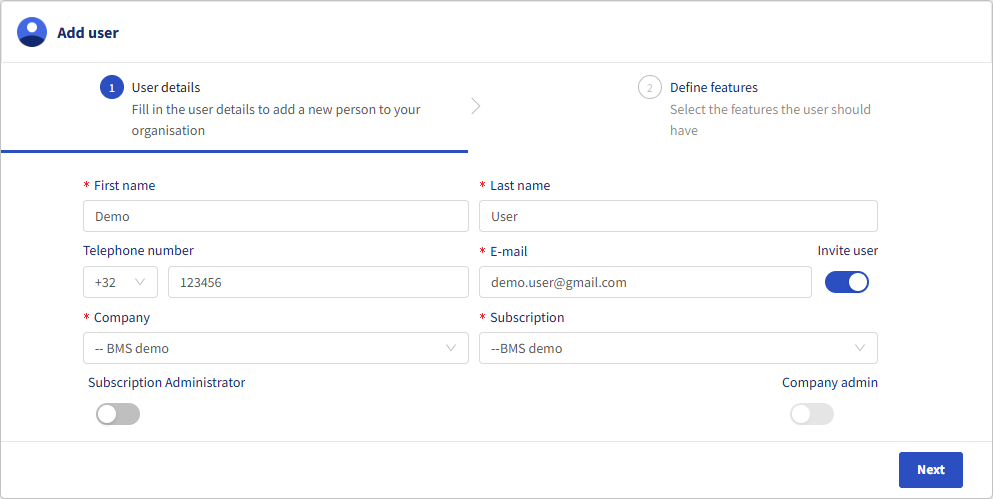
Task: Open the Subscription dropdown
Action: pos(677,348)
